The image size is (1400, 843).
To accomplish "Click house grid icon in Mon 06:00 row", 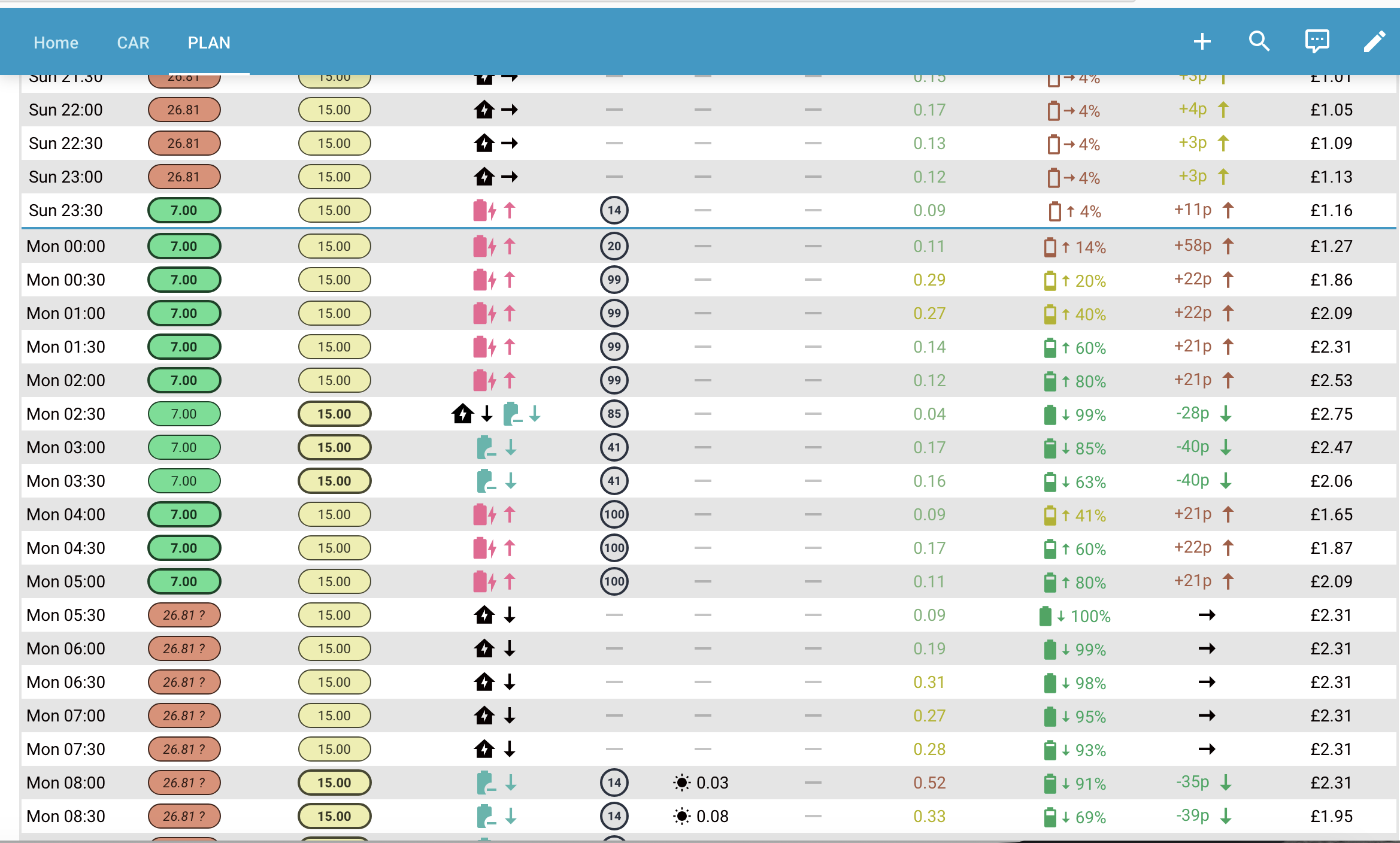I will (x=484, y=648).
